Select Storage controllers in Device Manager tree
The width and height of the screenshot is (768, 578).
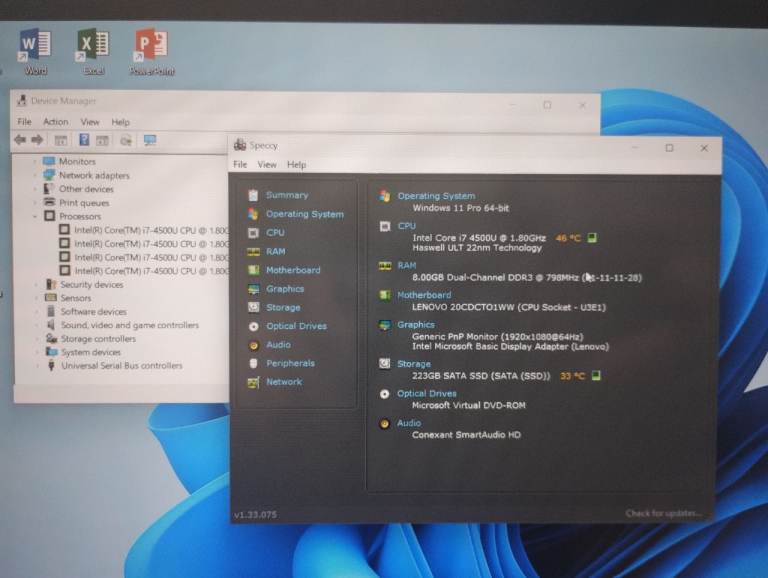(x=98, y=338)
